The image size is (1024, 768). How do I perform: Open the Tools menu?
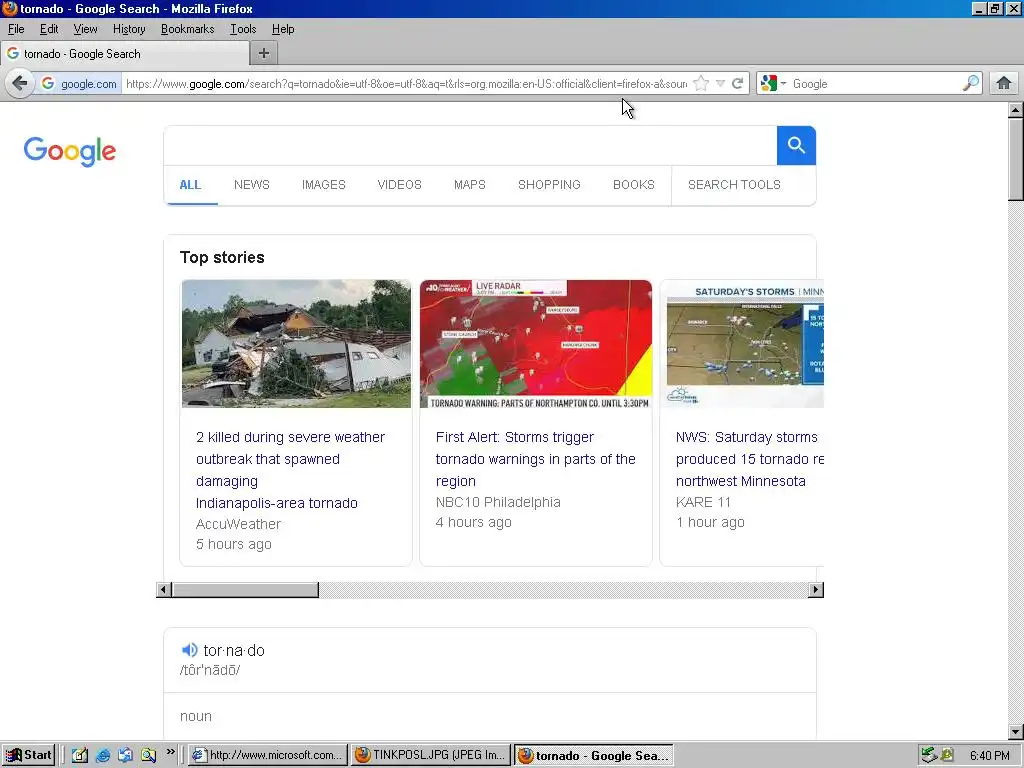(243, 29)
